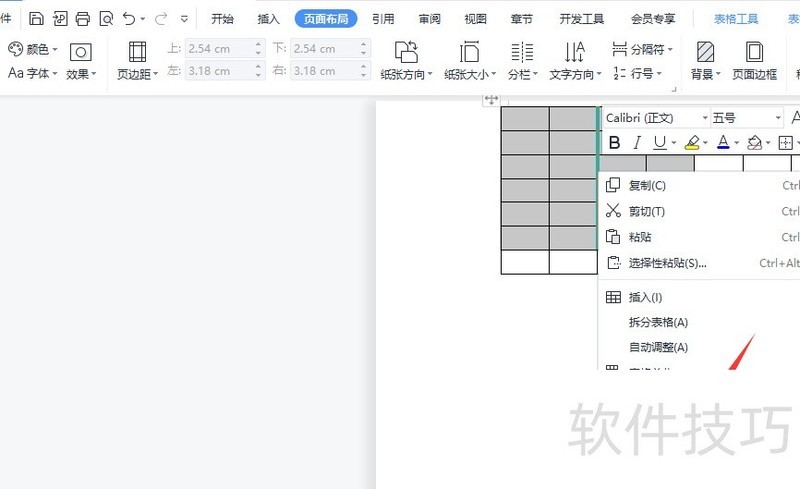The height and width of the screenshot is (489, 800).
Task: Open theme Effects tool
Action: (81, 61)
